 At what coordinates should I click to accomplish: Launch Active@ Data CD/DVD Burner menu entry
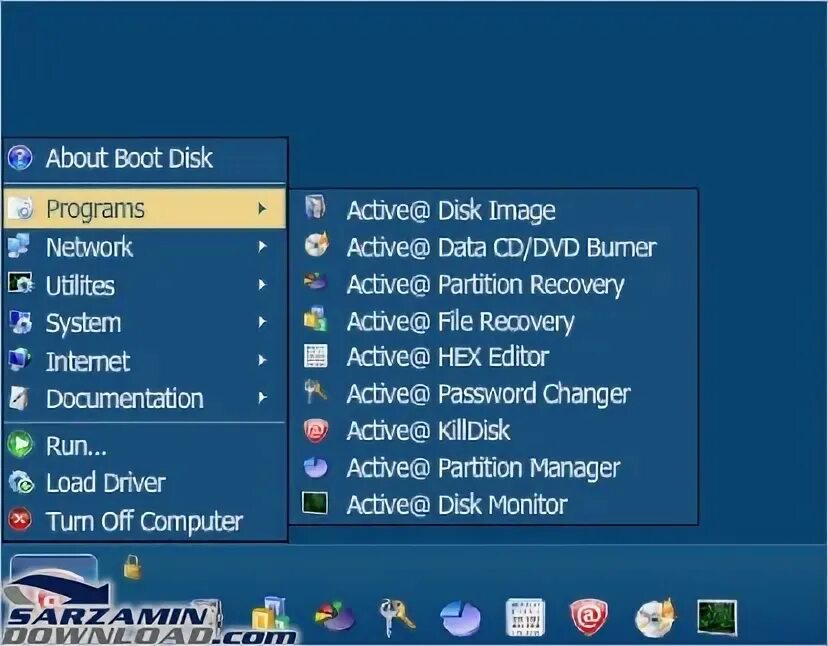[x=493, y=247]
